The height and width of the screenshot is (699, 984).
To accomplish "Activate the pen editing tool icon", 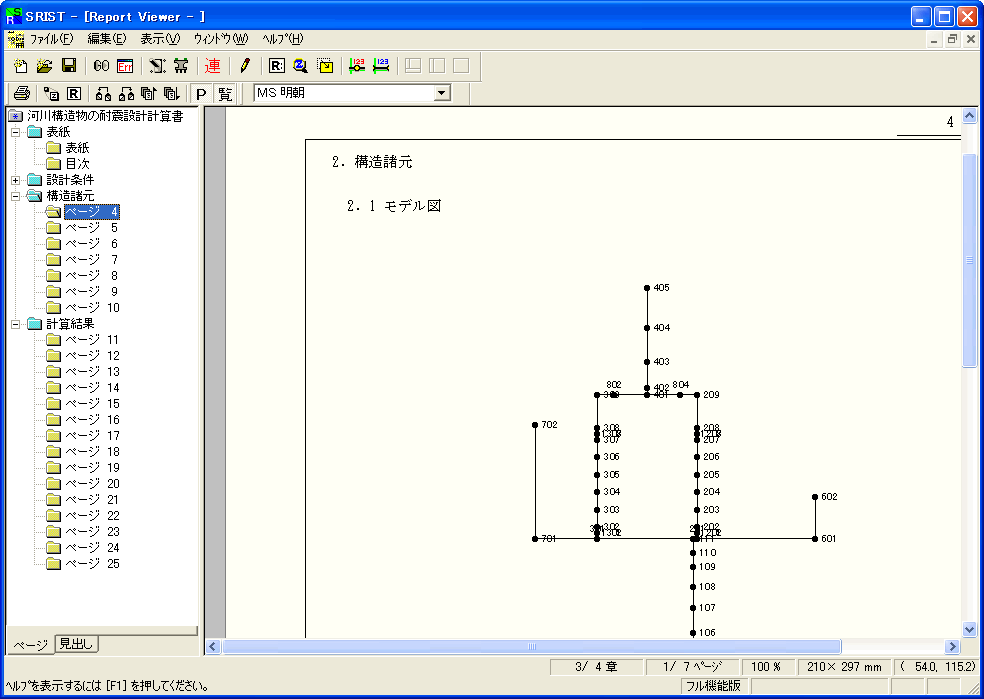I will click(x=244, y=65).
